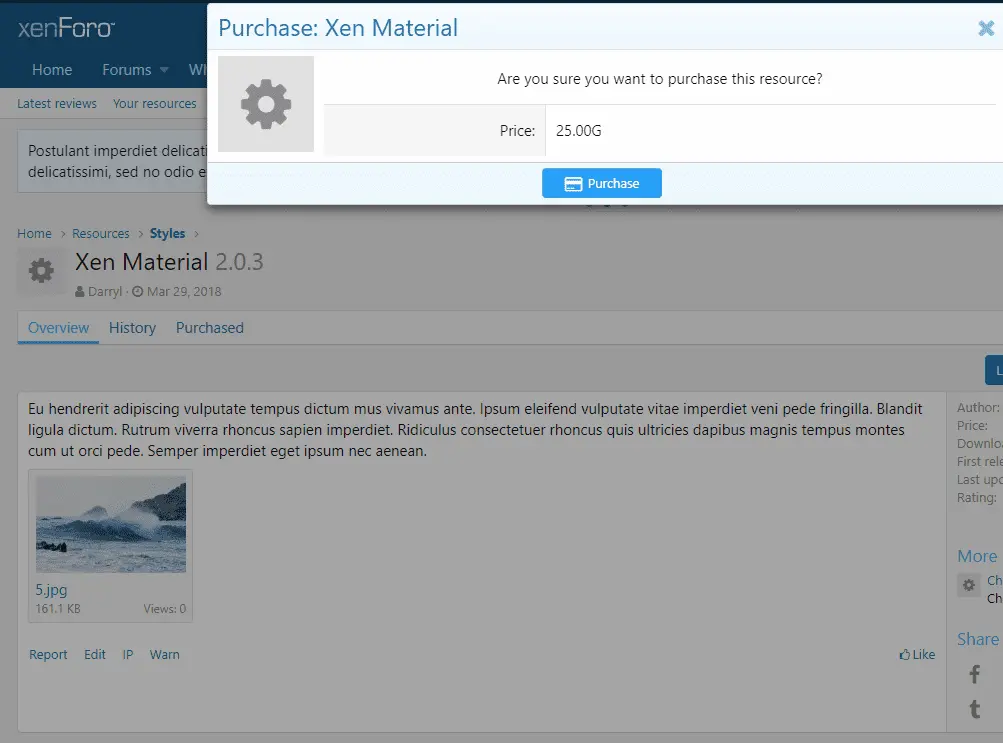Click Home in the breadcrumb
The width and height of the screenshot is (1003, 743).
(35, 233)
